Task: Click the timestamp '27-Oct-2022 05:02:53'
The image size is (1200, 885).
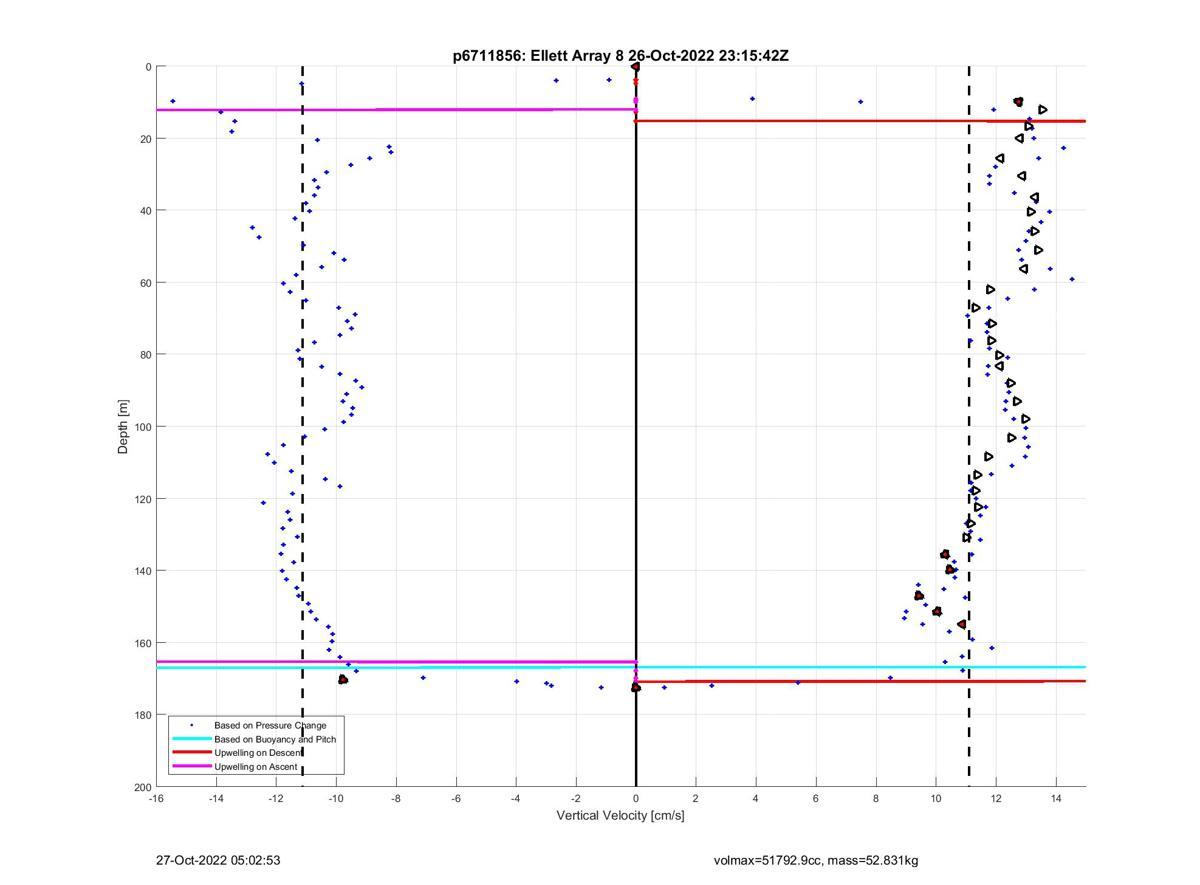Action: point(218,860)
